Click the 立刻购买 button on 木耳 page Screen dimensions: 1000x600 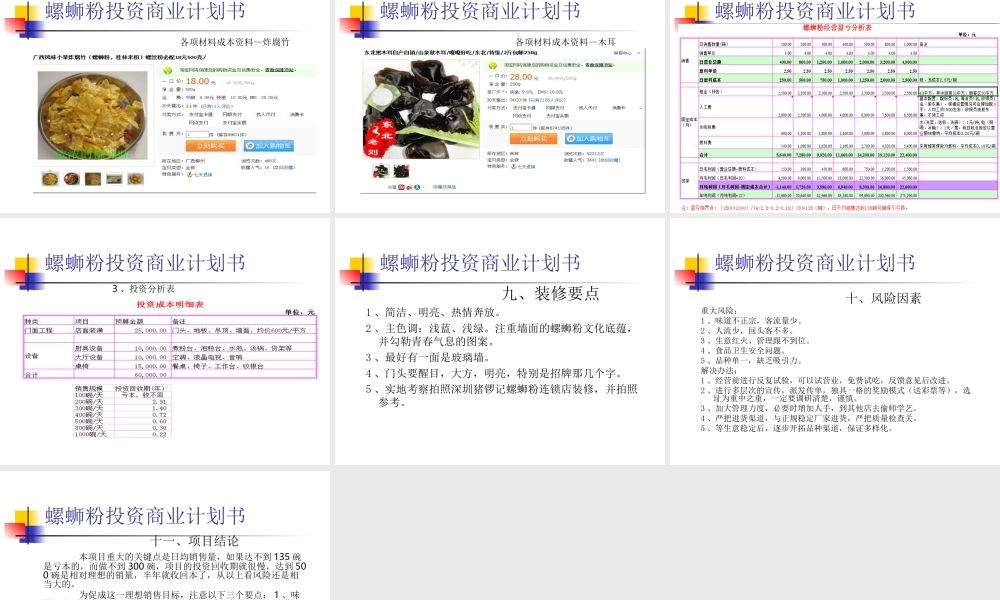(533, 139)
